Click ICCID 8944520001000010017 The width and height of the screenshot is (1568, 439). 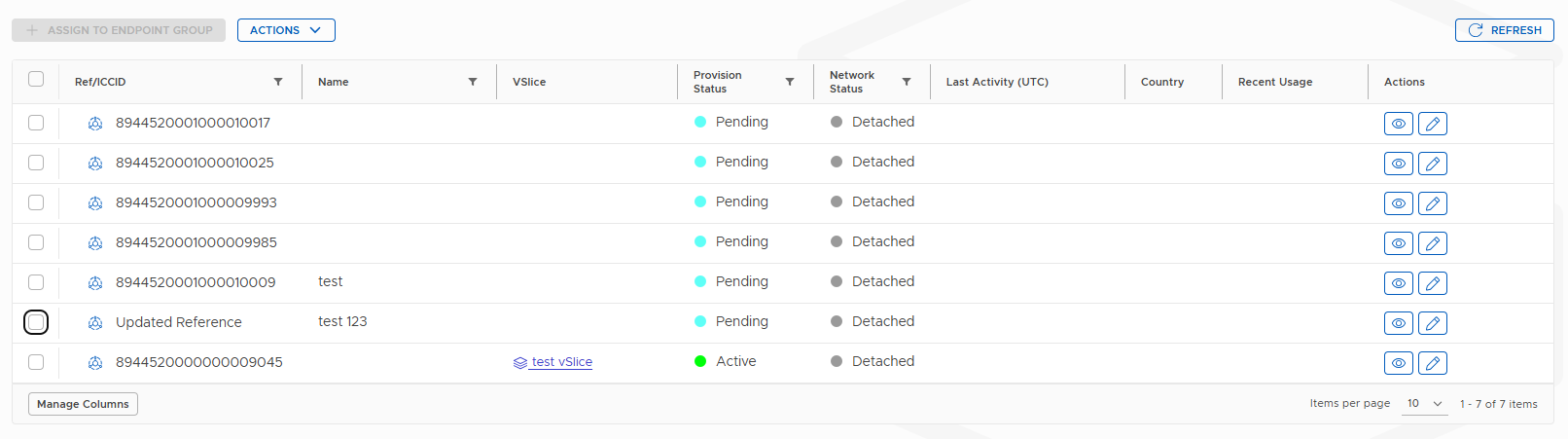tap(194, 123)
